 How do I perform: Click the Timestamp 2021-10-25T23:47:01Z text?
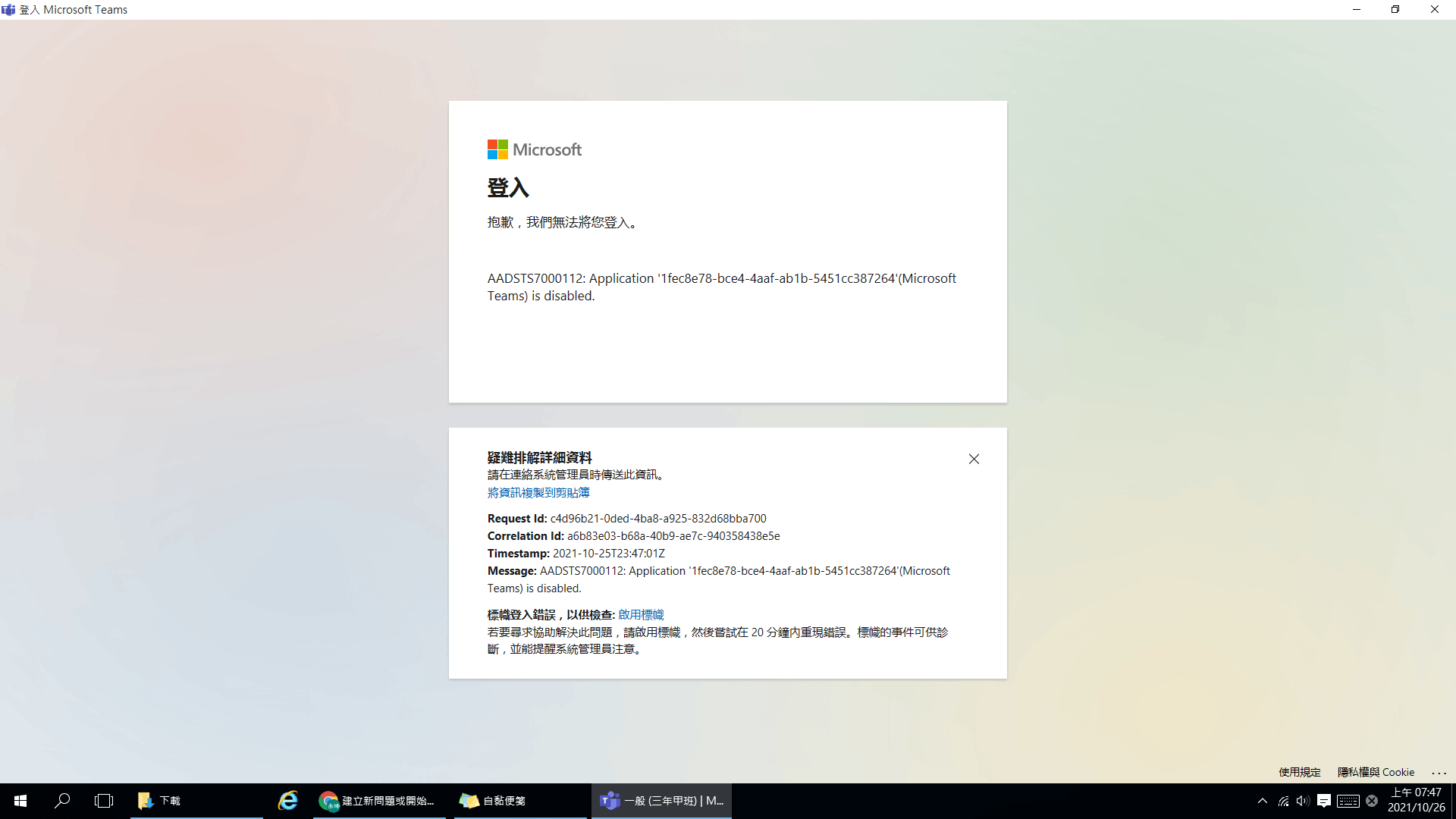(x=608, y=554)
